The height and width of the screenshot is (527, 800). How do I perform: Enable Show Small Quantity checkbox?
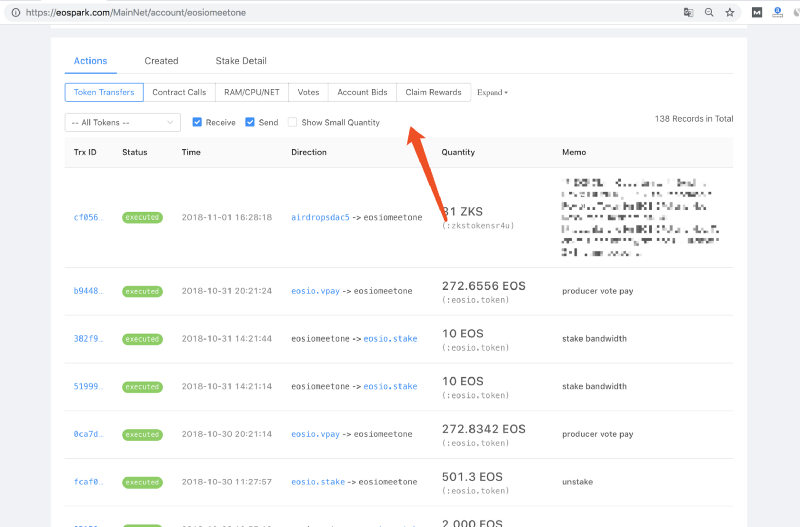coord(292,122)
